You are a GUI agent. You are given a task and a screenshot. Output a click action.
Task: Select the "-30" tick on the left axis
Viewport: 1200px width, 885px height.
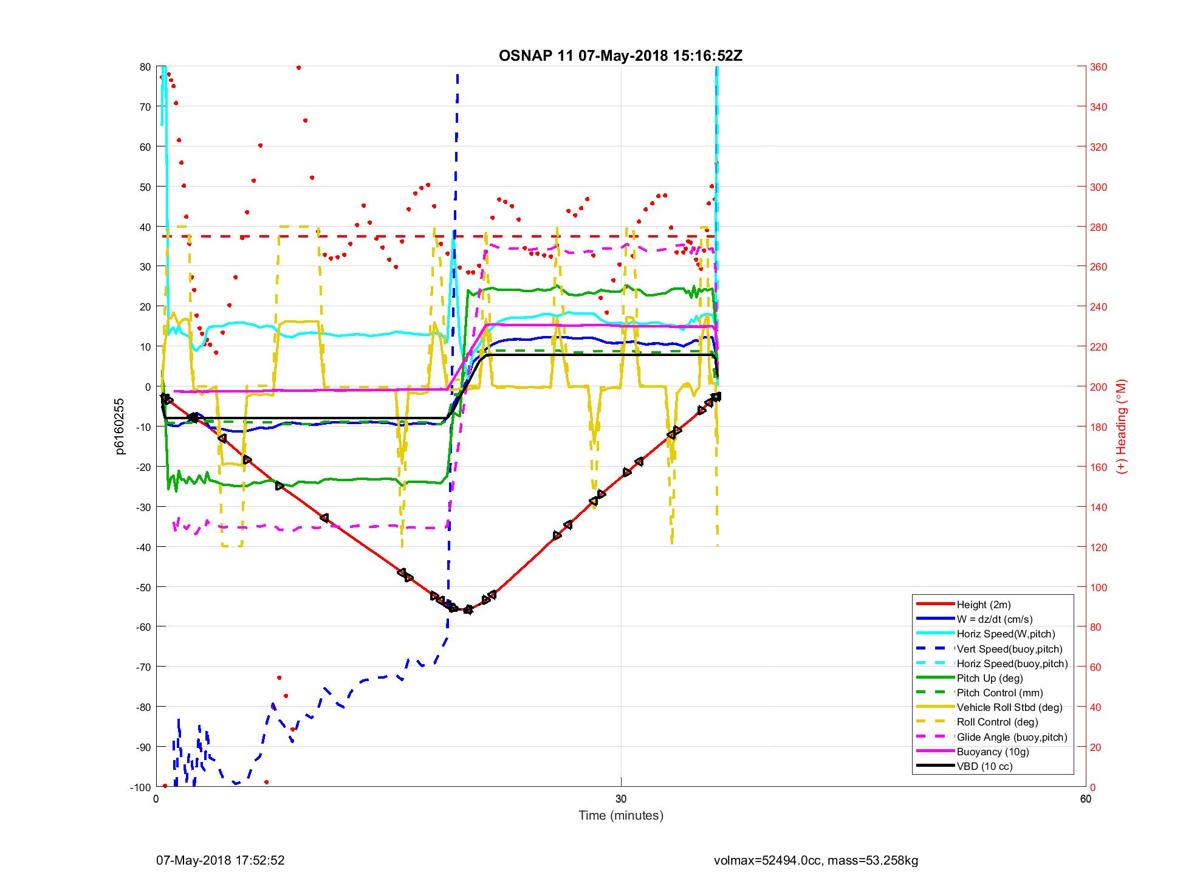click(x=142, y=507)
